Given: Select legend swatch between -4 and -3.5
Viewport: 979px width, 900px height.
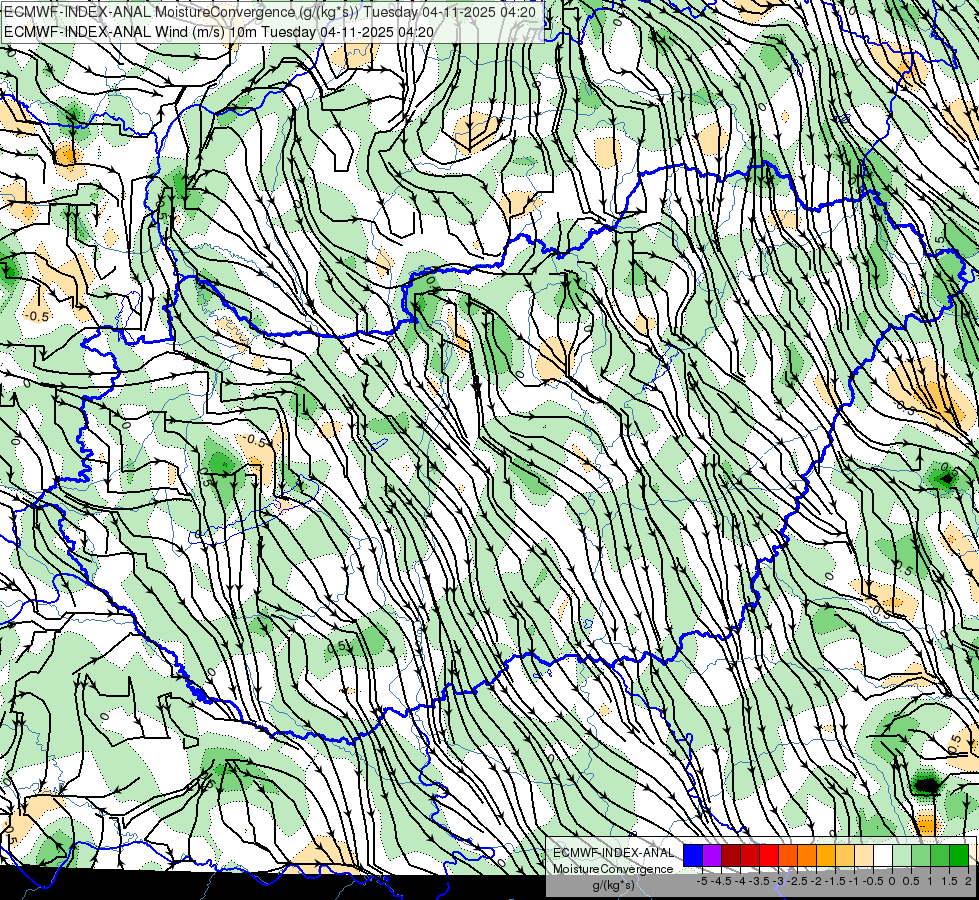Looking at the screenshot, I should coord(750,856).
